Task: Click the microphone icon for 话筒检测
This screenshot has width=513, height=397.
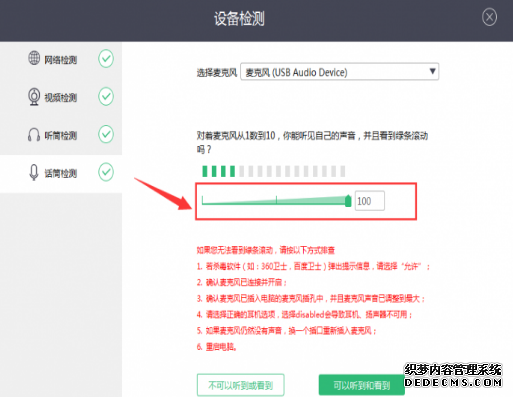Action: tap(34, 172)
